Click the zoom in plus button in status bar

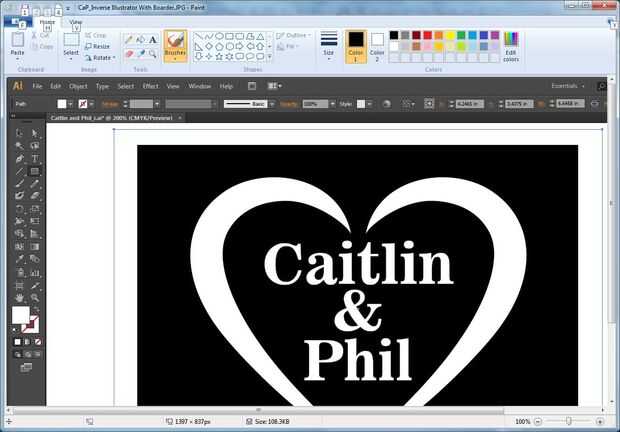tap(600, 422)
